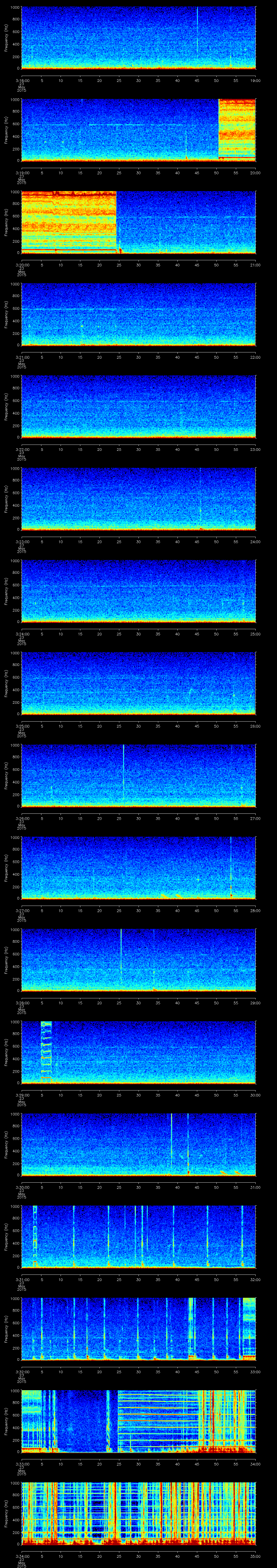
Task: Click the "30:00" end time label
Action: 256,1095
